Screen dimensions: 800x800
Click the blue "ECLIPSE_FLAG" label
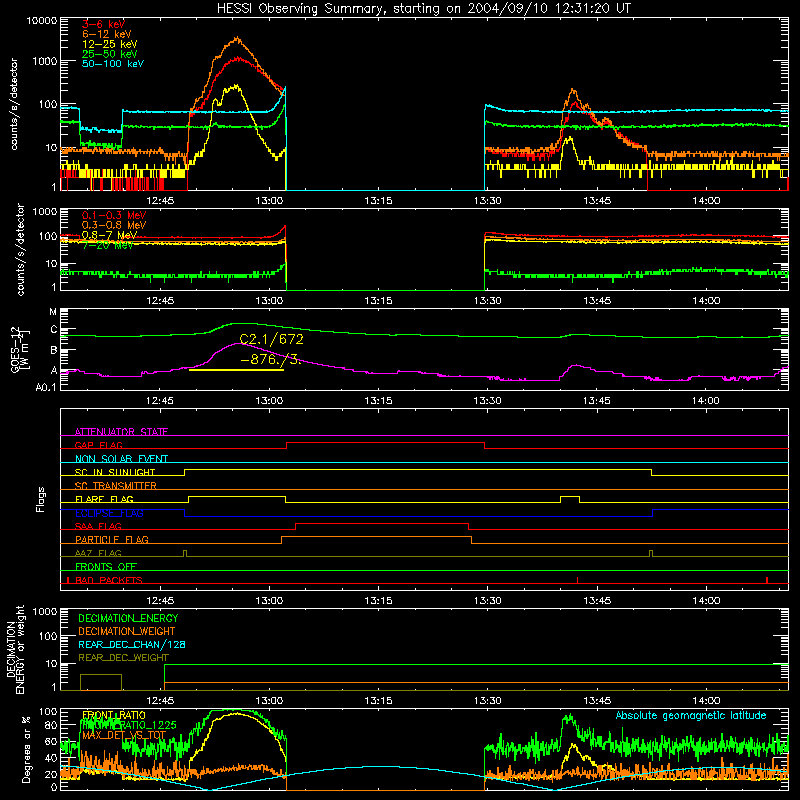tap(109, 513)
